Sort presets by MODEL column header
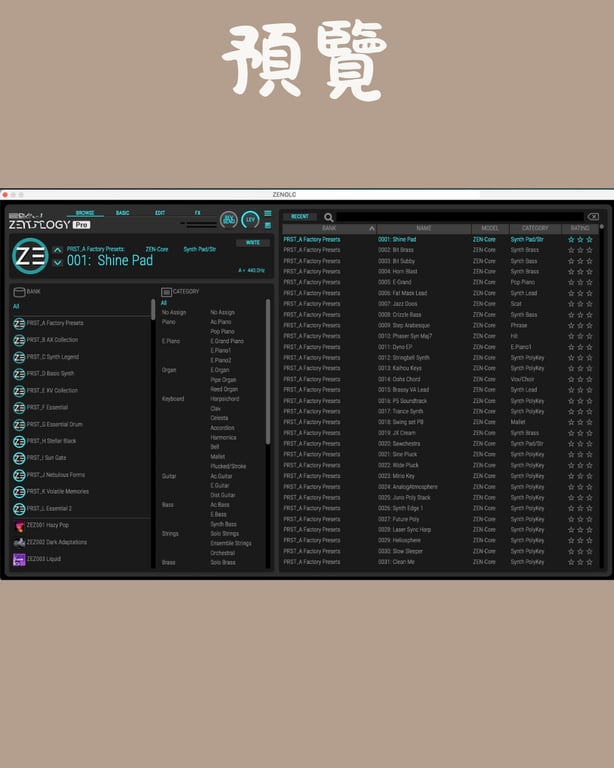 [490, 229]
